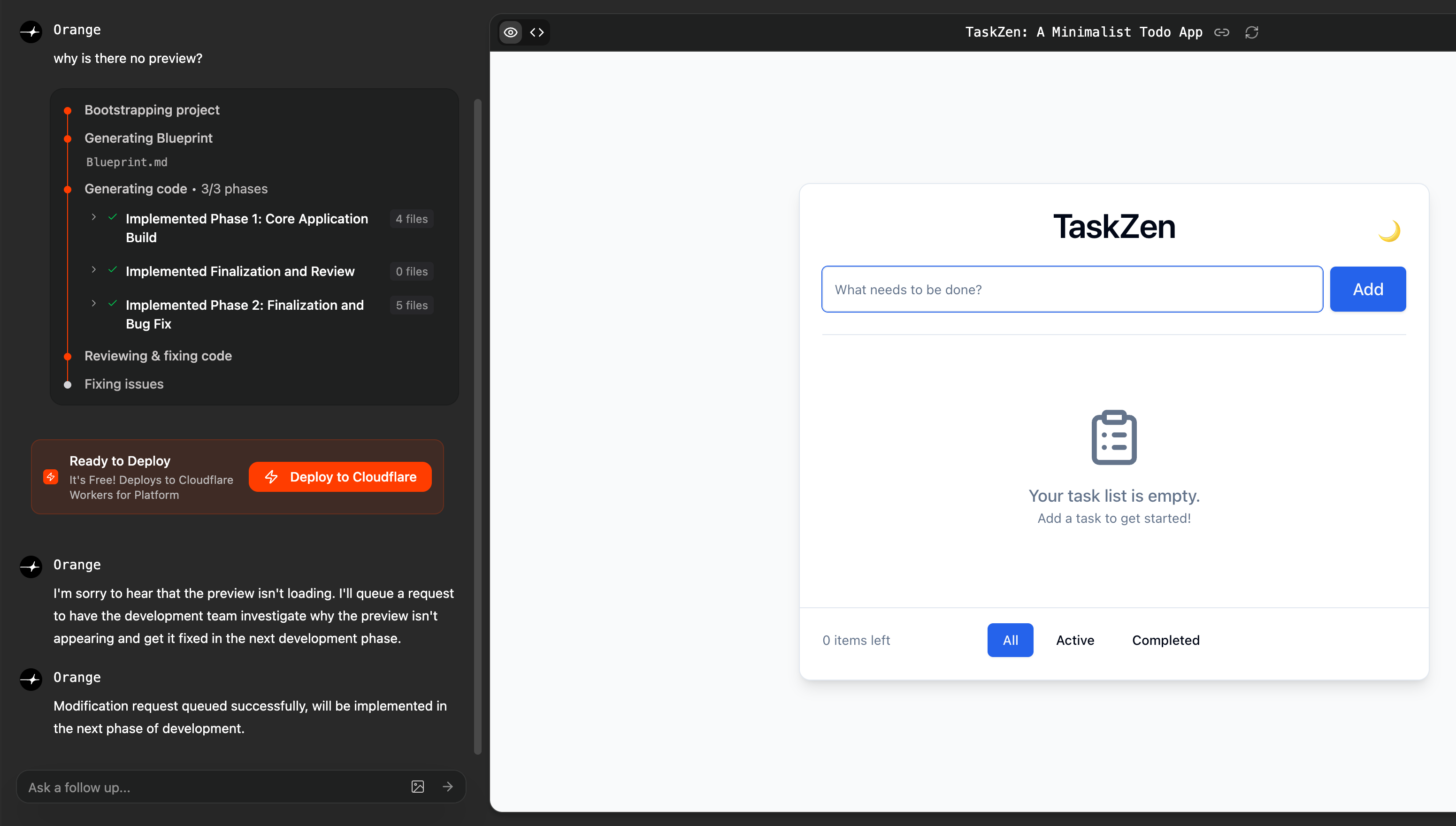This screenshot has width=1456, height=826.
Task: Copy the preview link icon
Action: 1221,32
